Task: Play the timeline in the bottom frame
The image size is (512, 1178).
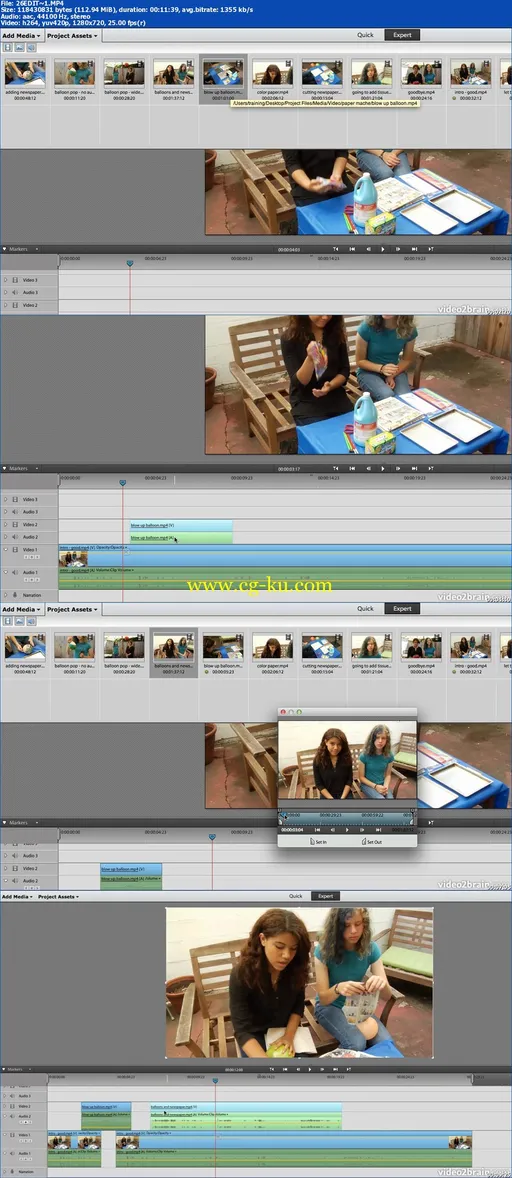Action: point(309,1068)
